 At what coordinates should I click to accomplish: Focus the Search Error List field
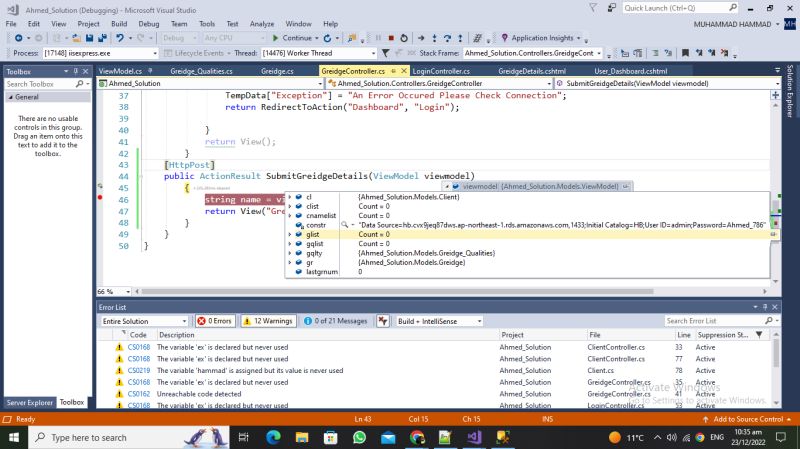tap(714, 321)
